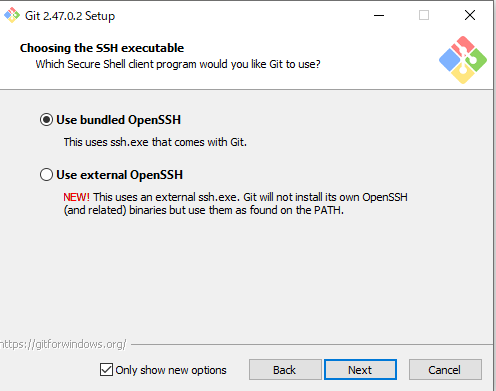496x391 pixels.
Task: Click the 'Use bundled OpenSSH' label text
Action: (x=118, y=120)
